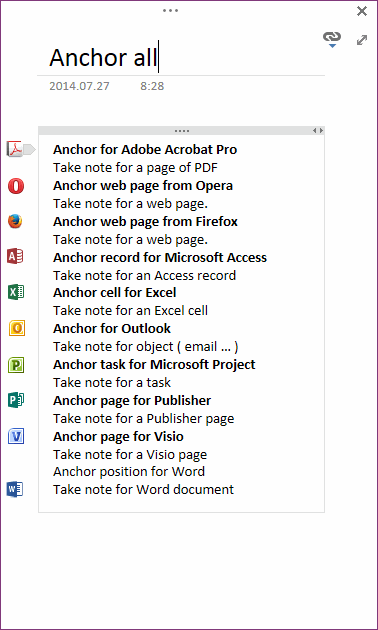Click 'Take note for Word document'
The width and height of the screenshot is (378, 630).
click(x=143, y=489)
